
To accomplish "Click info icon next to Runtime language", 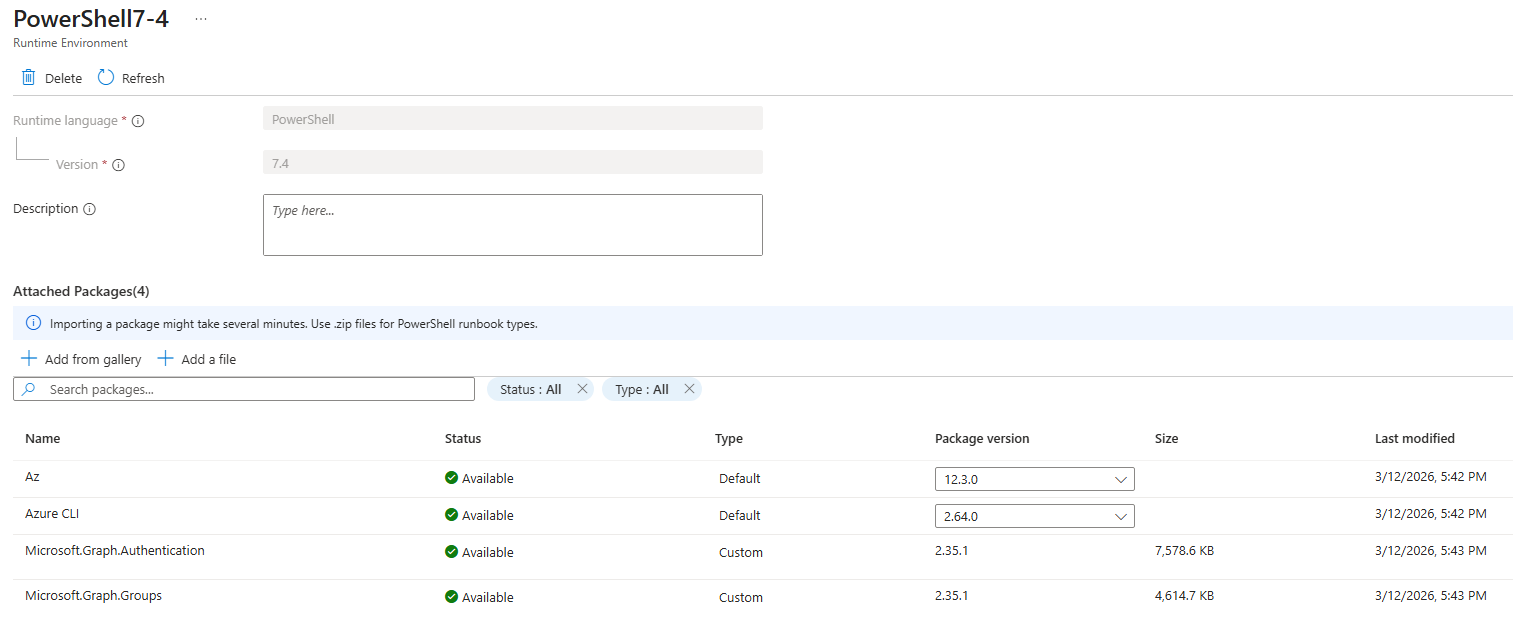I will (138, 121).
